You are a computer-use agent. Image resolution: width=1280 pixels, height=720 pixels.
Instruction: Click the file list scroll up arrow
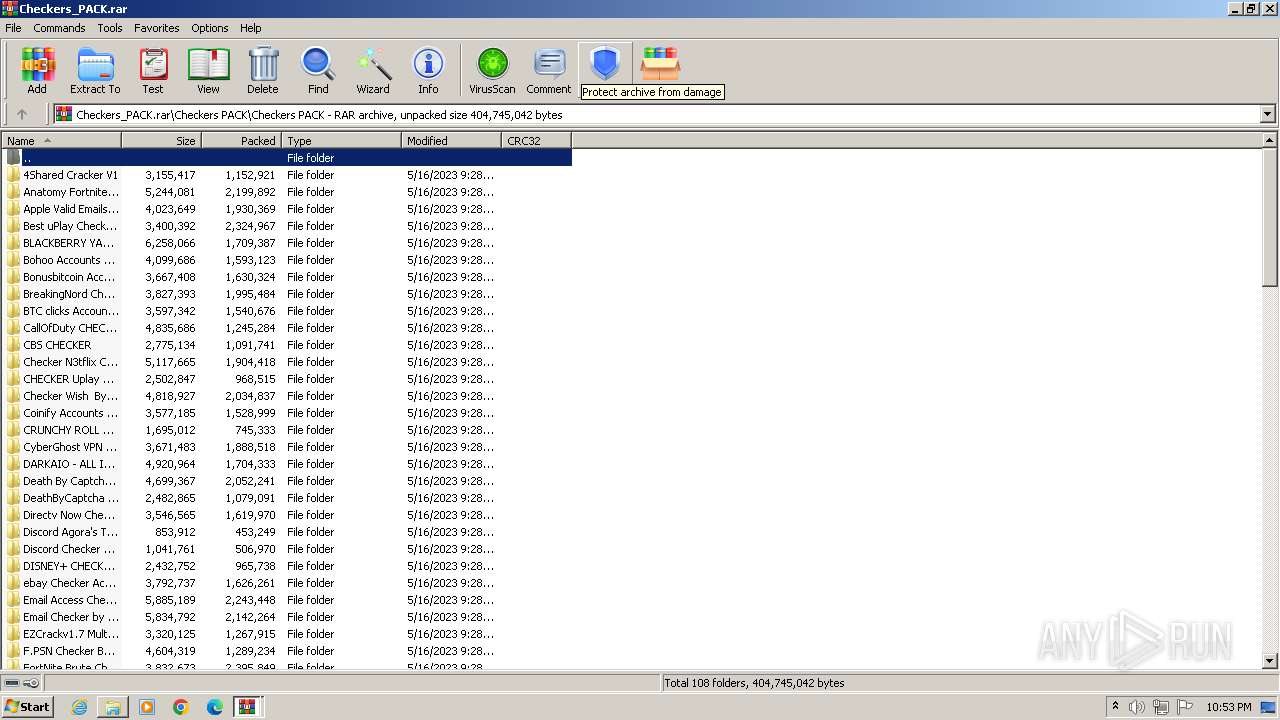(x=1270, y=142)
